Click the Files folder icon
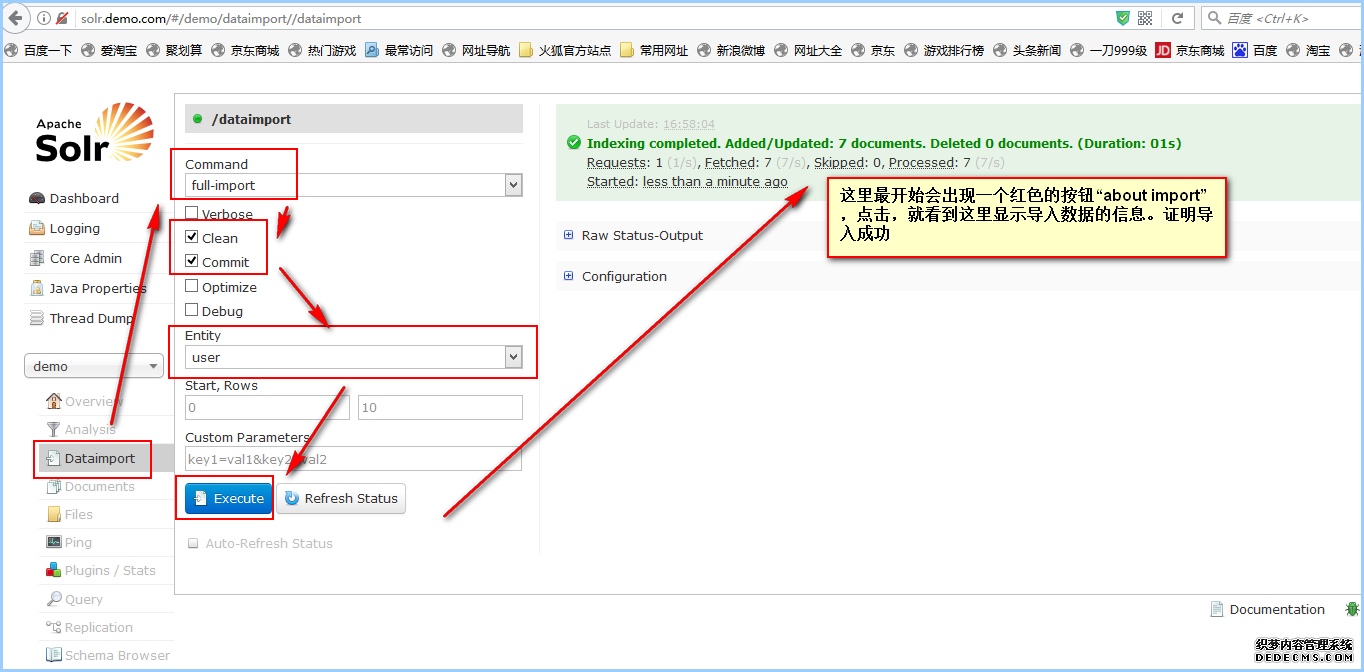1364x672 pixels. [x=54, y=514]
